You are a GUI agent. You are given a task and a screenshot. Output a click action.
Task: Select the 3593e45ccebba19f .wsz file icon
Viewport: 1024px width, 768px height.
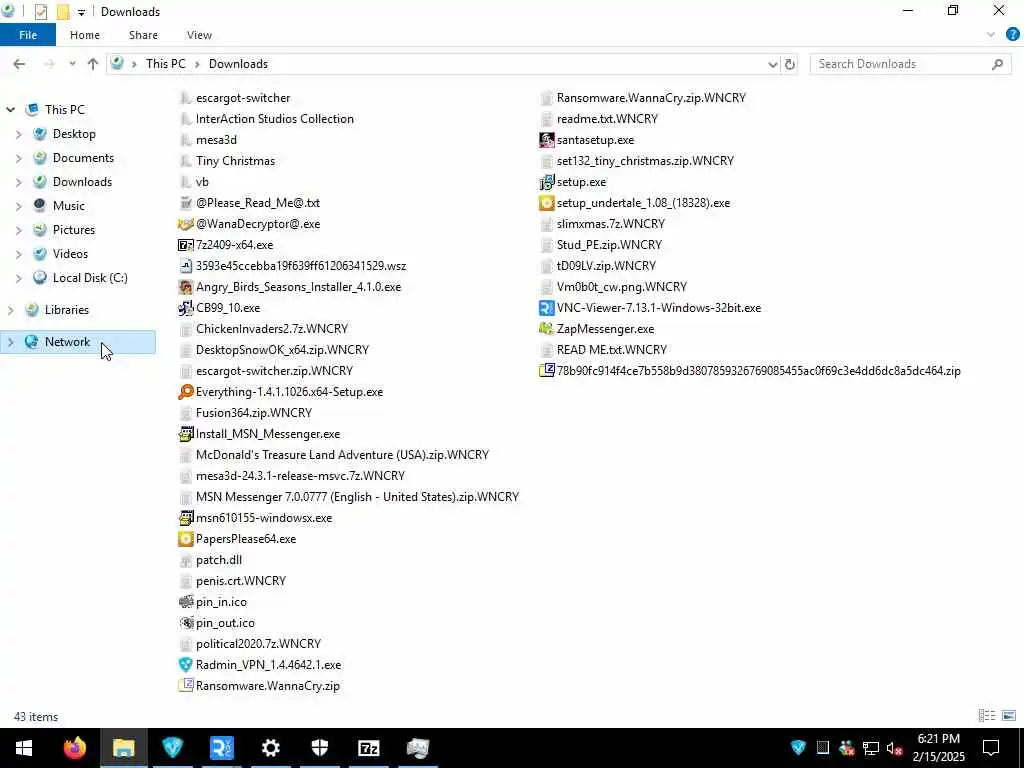(185, 266)
